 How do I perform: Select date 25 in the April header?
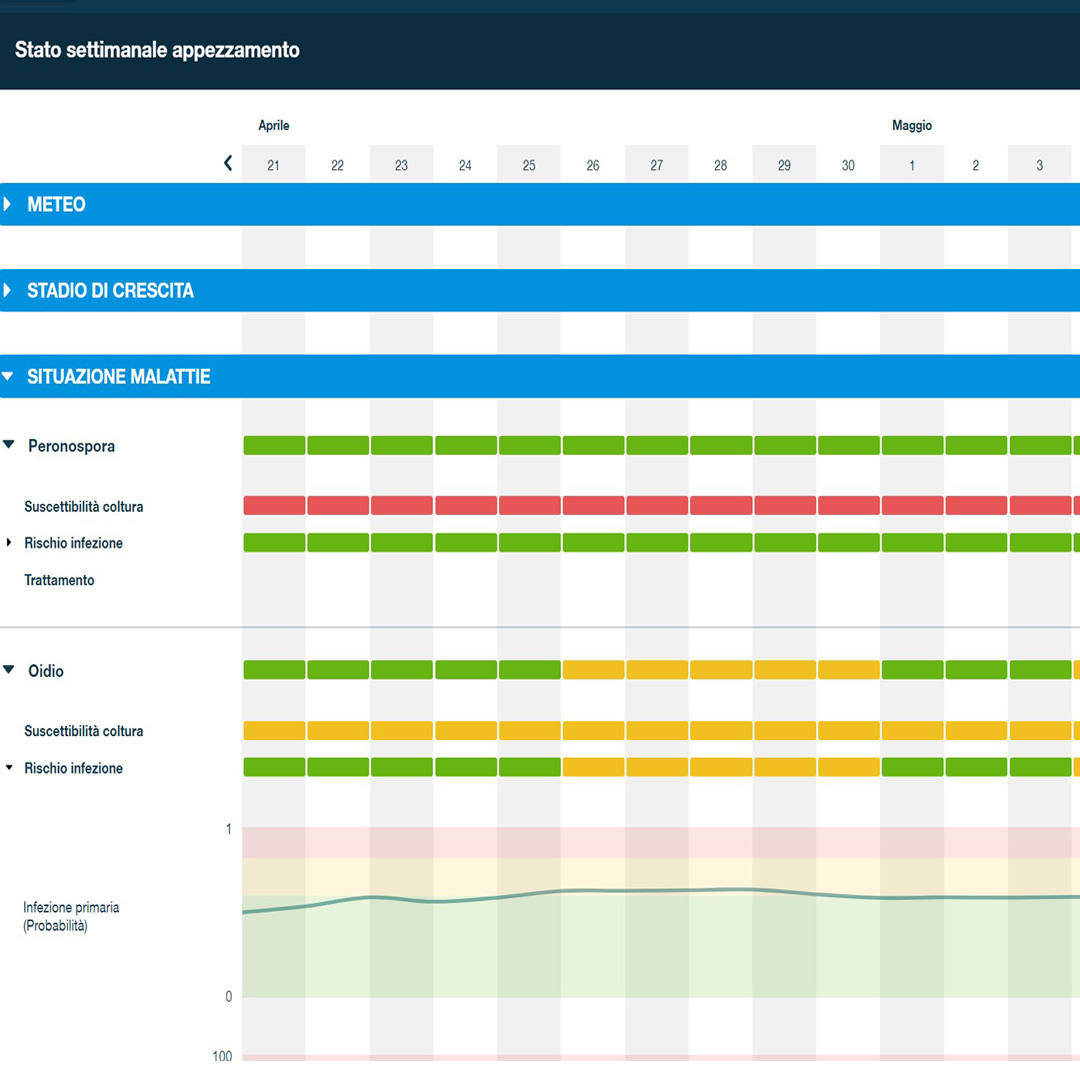click(529, 166)
